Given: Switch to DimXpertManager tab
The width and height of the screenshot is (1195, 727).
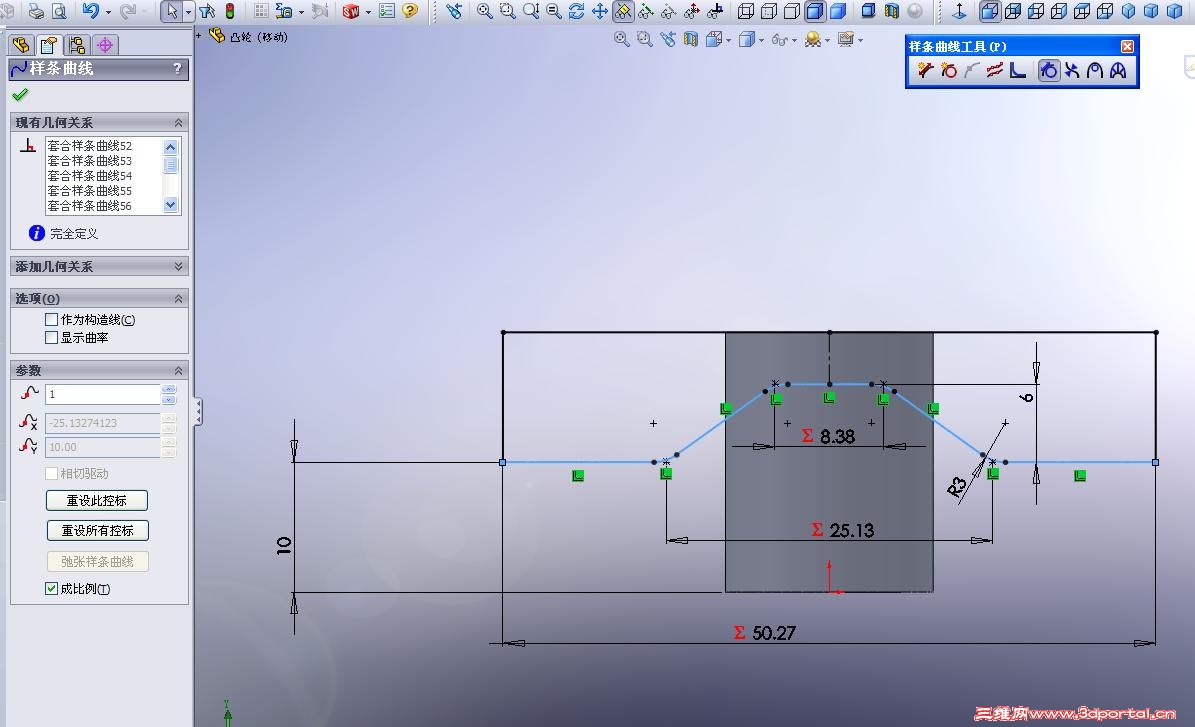Looking at the screenshot, I should pyautogui.click(x=105, y=44).
